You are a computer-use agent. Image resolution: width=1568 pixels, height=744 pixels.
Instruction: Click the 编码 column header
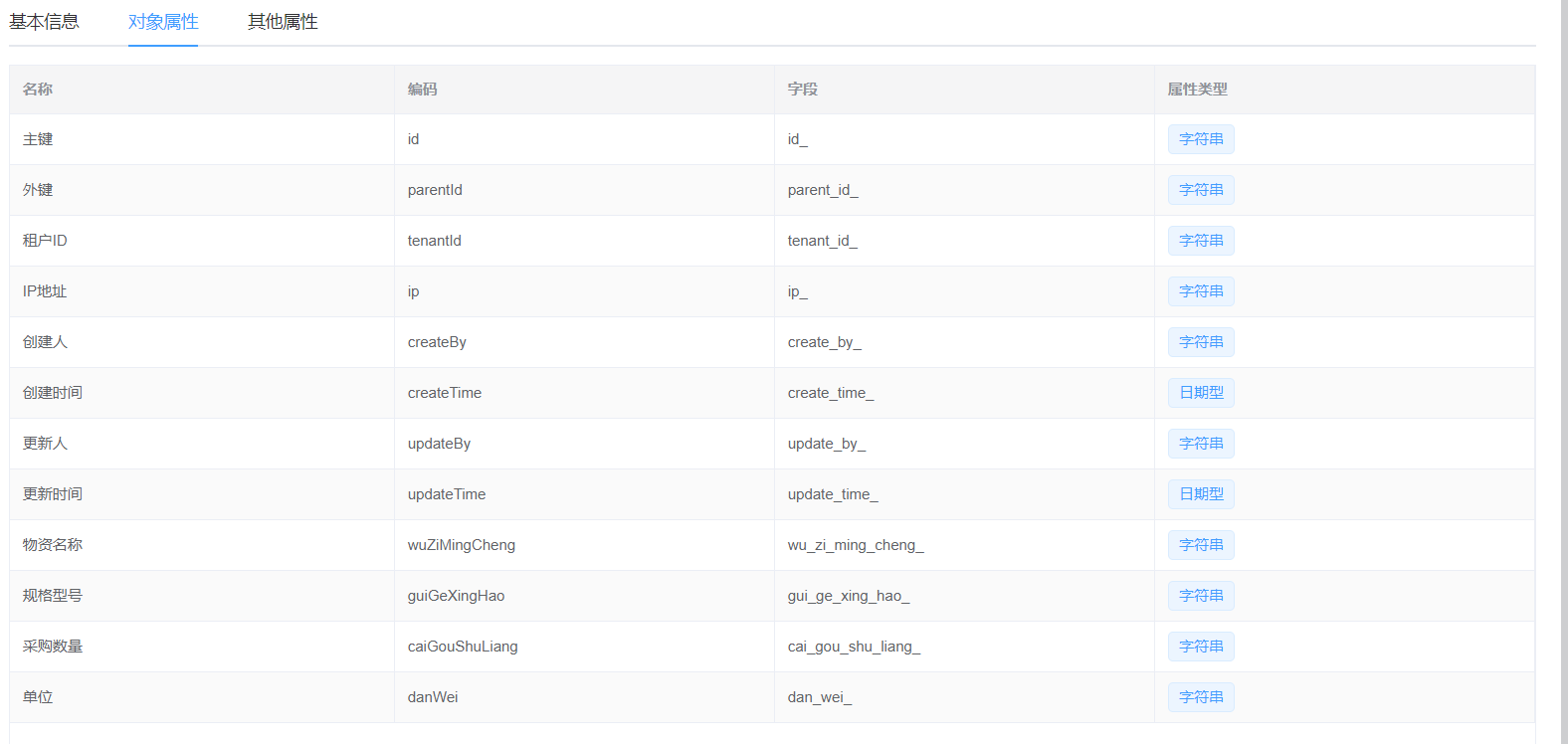tap(422, 90)
